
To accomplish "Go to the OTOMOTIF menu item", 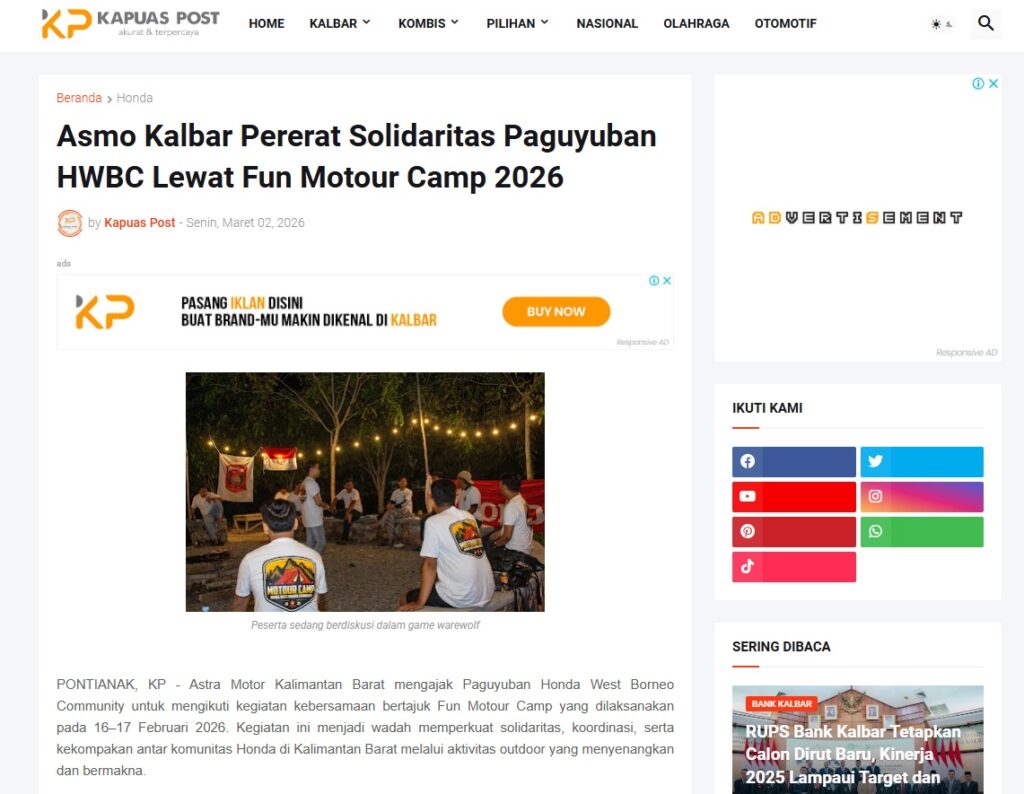I will point(785,24).
